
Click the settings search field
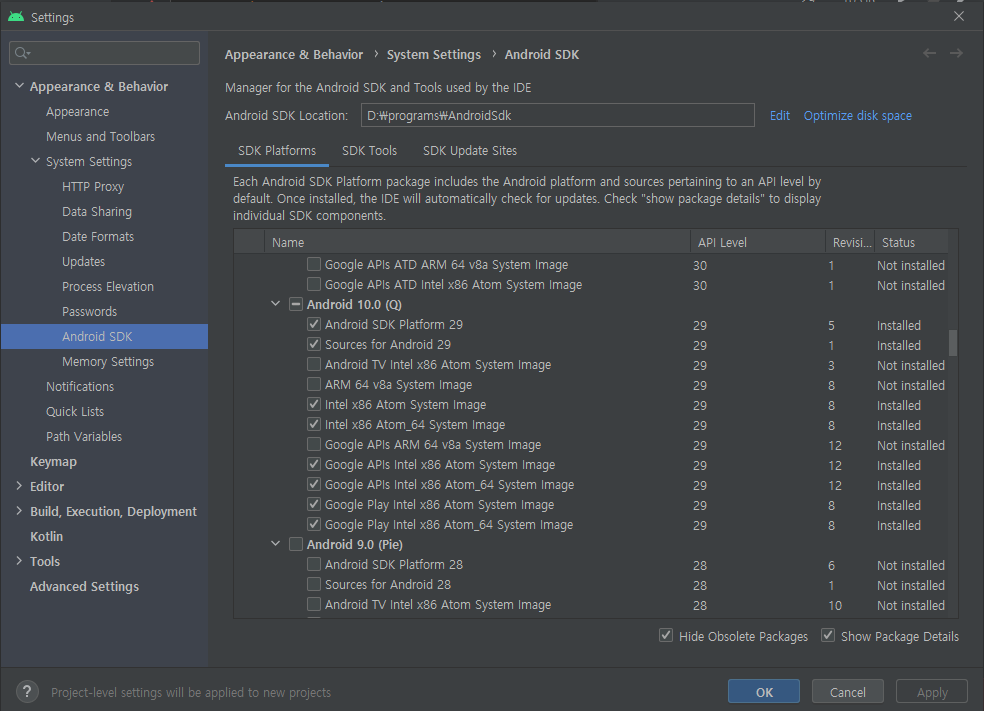click(x=105, y=53)
